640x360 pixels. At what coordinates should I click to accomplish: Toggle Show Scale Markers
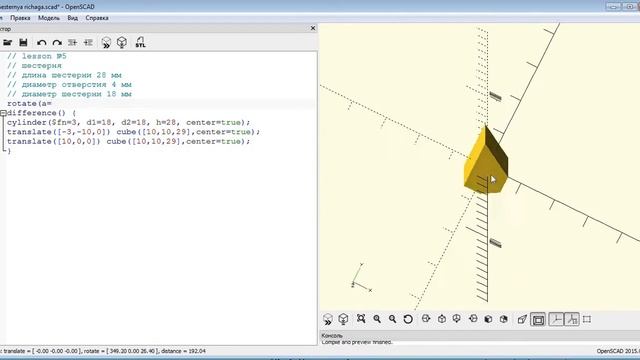pyautogui.click(x=572, y=319)
